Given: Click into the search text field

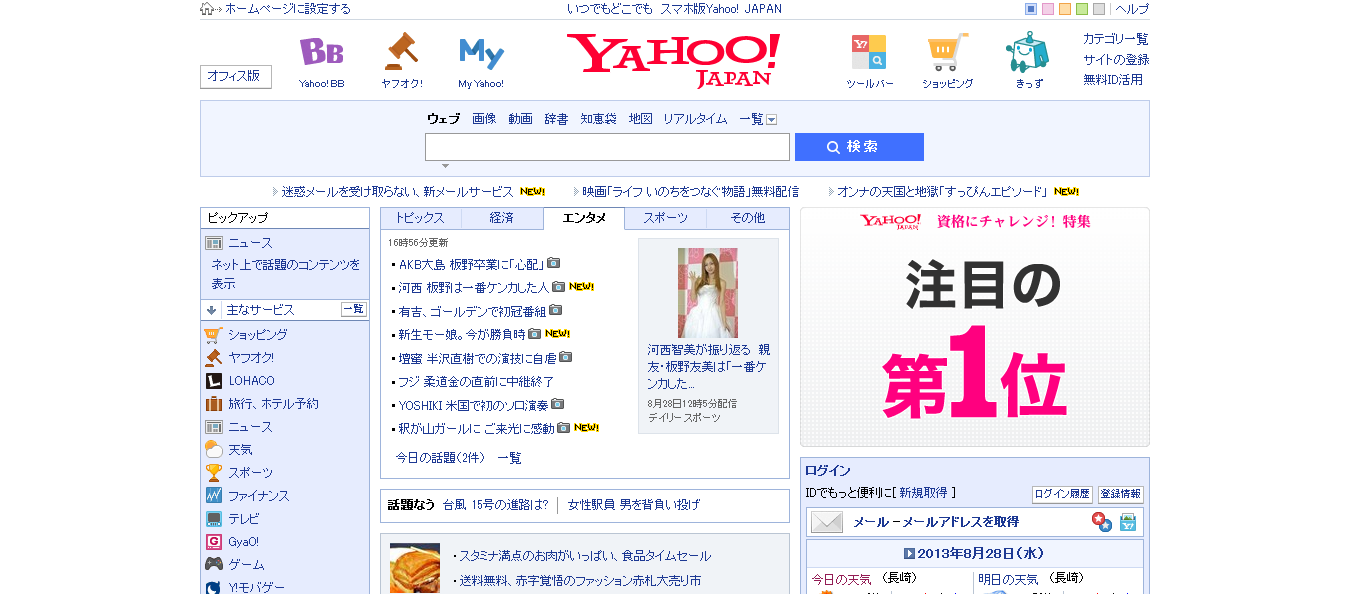Looking at the screenshot, I should point(607,147).
